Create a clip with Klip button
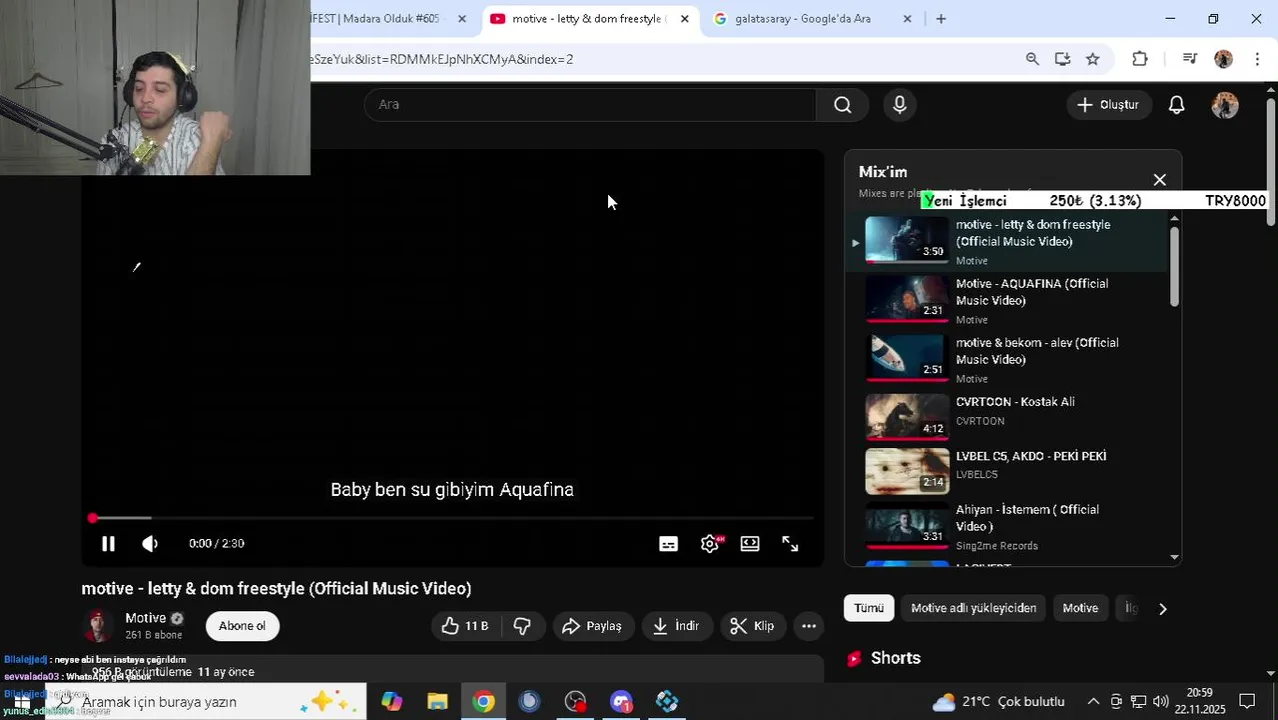The image size is (1278, 720). [753, 626]
